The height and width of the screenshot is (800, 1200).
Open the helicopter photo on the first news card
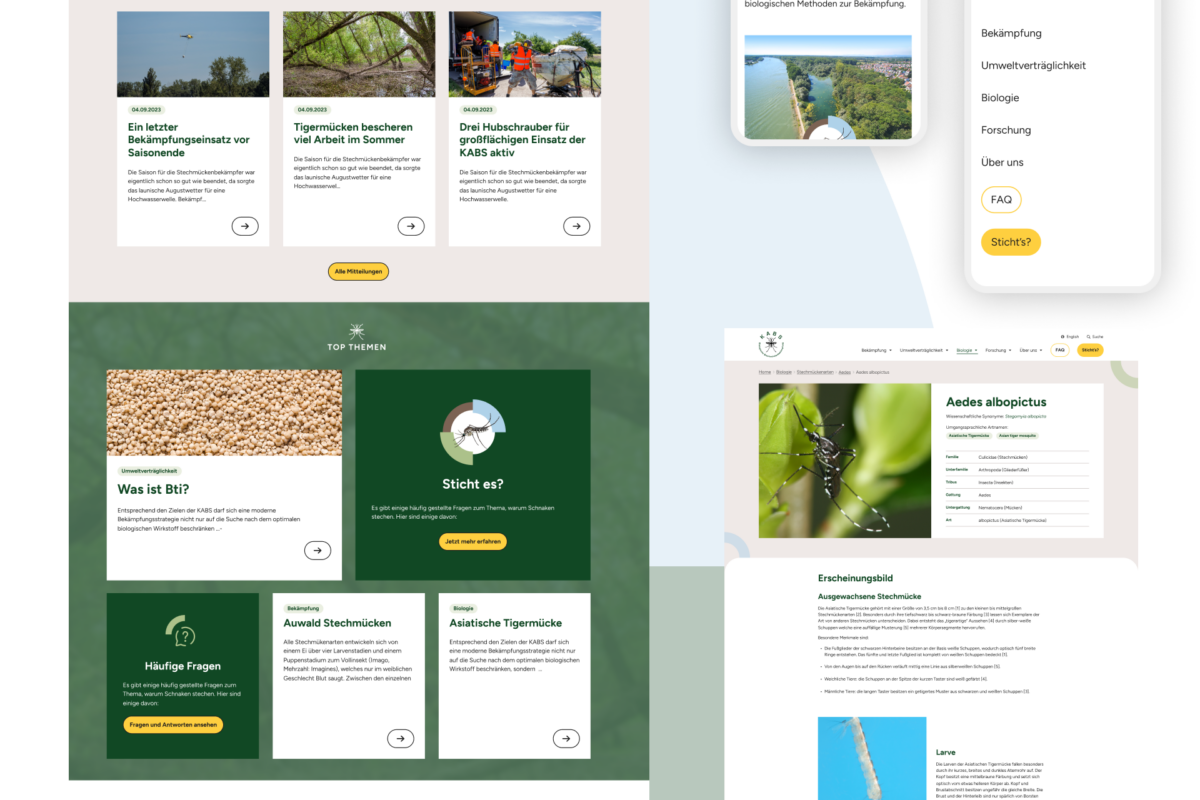click(193, 54)
